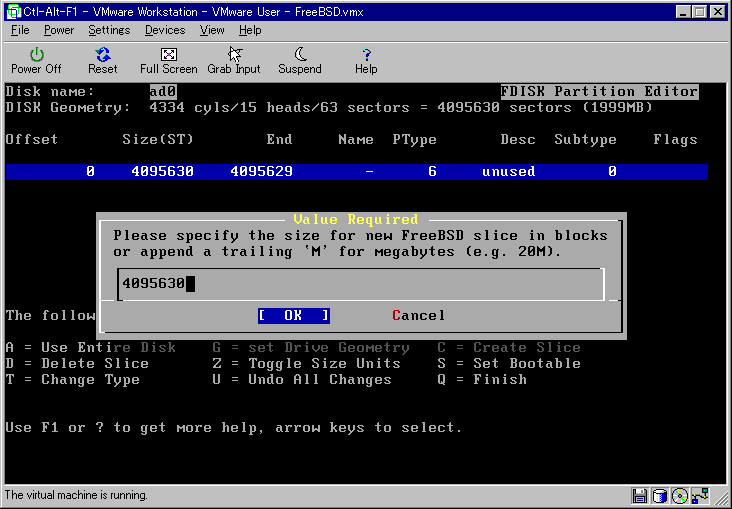Viewport: 732px width, 509px height.
Task: Click the Subtype column header
Action: [585, 140]
